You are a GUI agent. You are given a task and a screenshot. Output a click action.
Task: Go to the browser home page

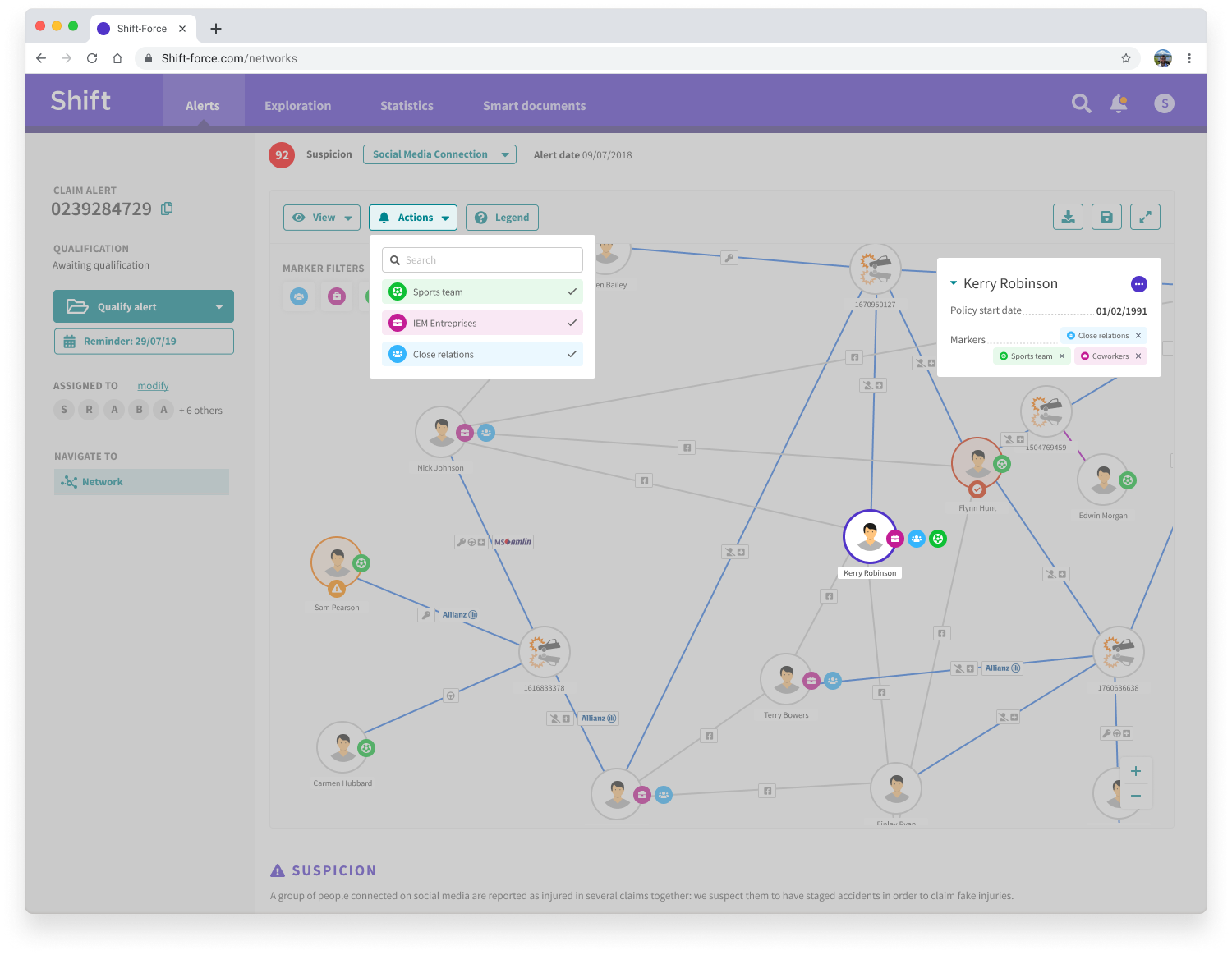coord(117,58)
